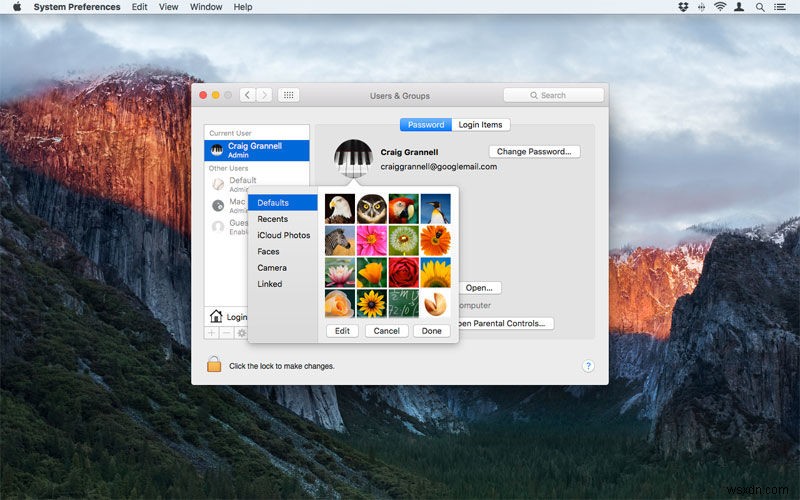
Task: Click Cancel in the picture picker
Action: coord(386,331)
